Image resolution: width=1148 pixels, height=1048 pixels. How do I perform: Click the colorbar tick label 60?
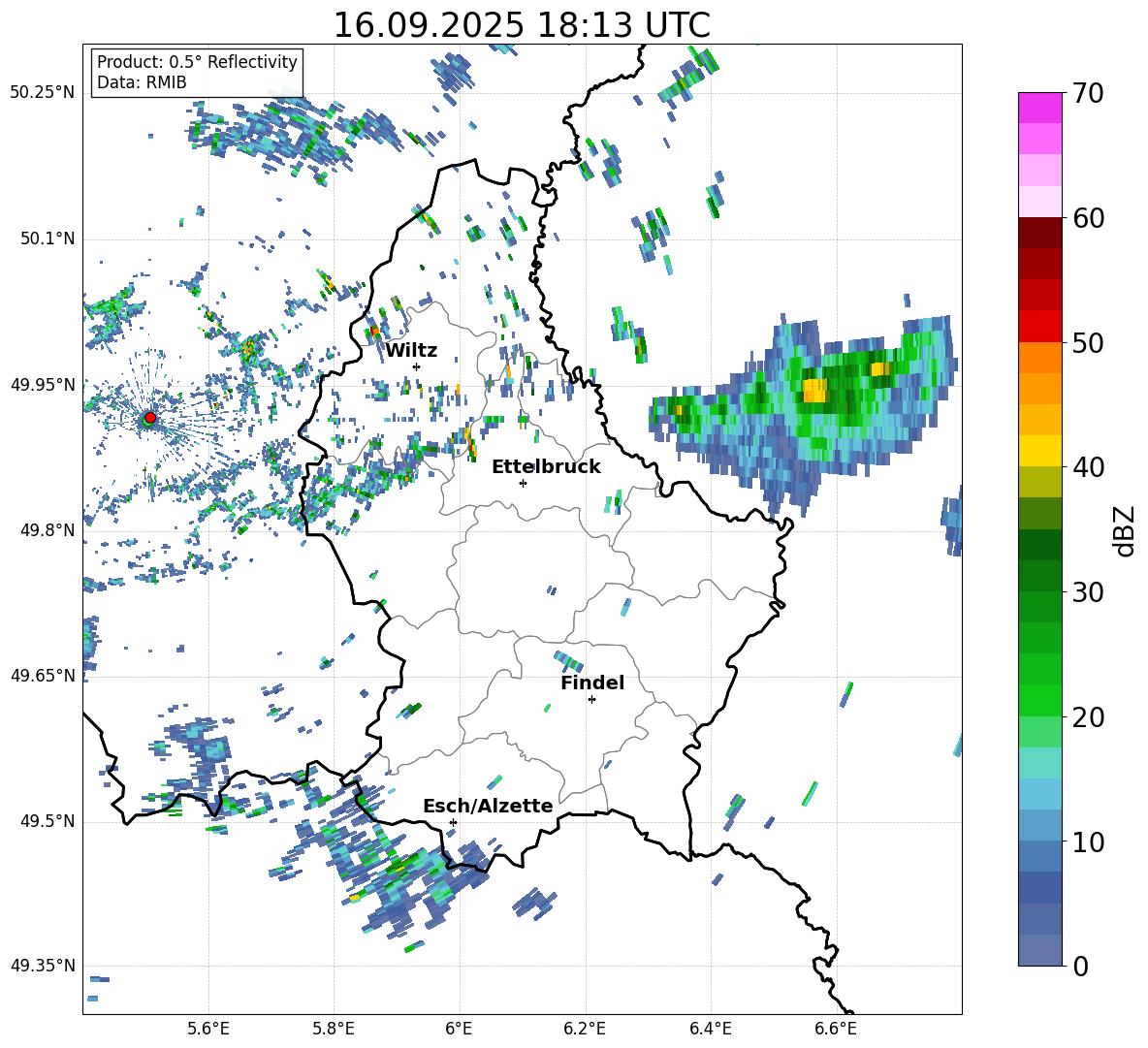coord(1088,218)
